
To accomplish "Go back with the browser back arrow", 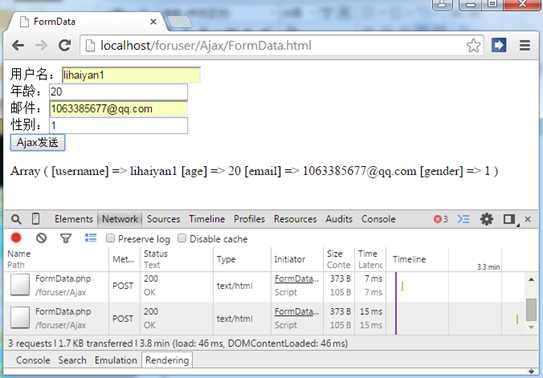I will click(x=18, y=45).
